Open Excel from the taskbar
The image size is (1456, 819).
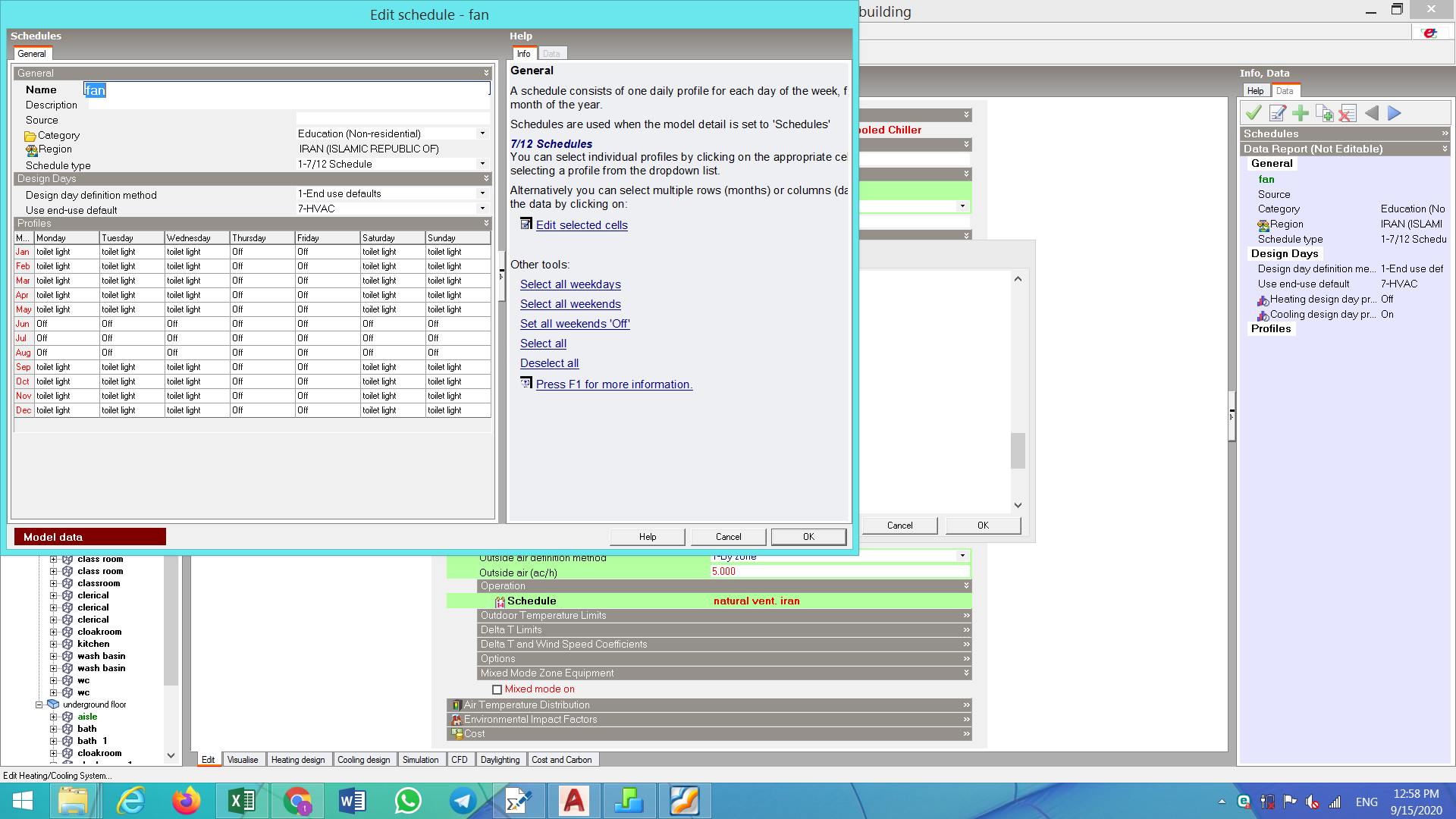point(241,801)
